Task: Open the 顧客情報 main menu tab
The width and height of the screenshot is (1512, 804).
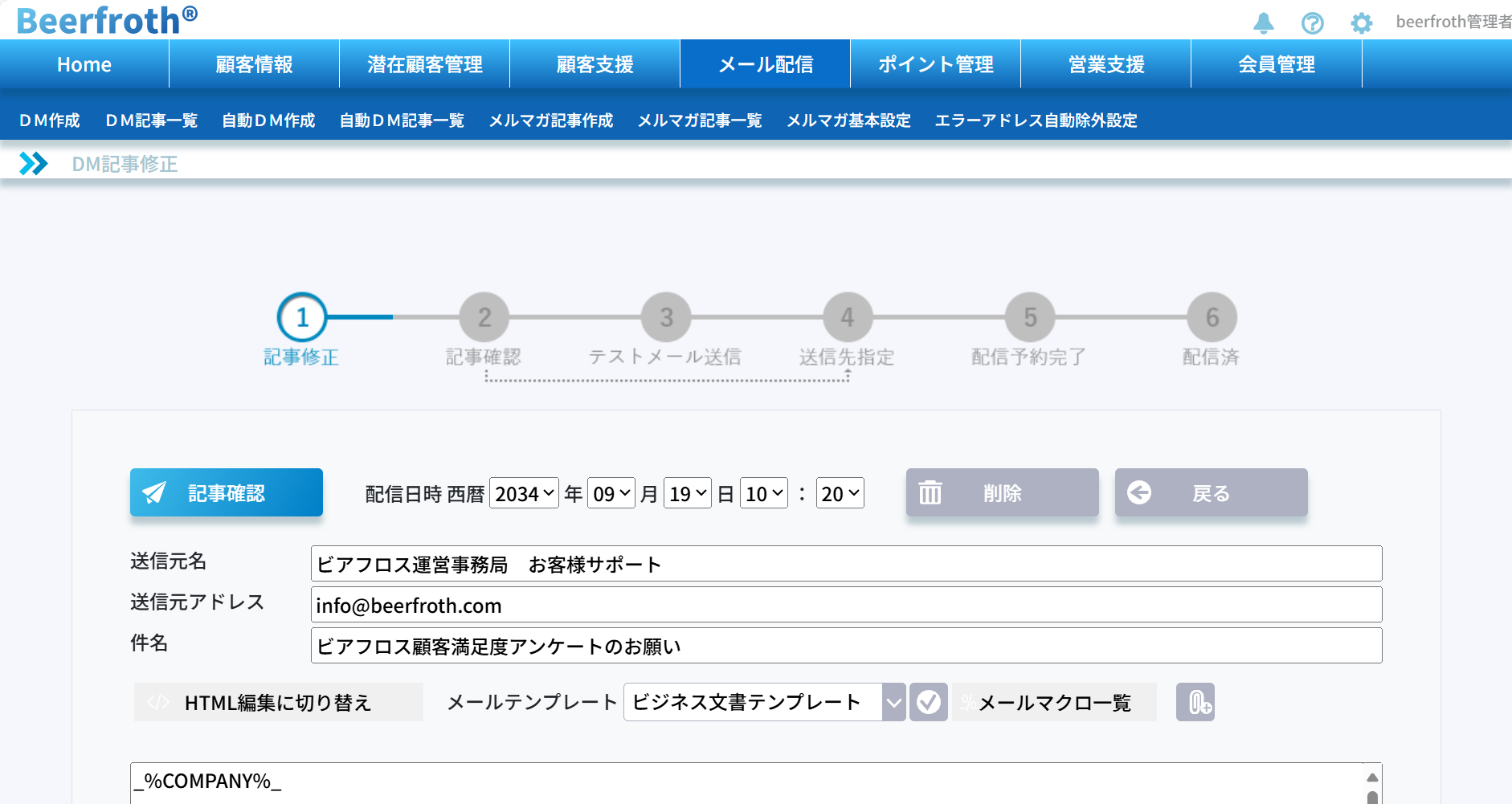Action: pos(254,64)
